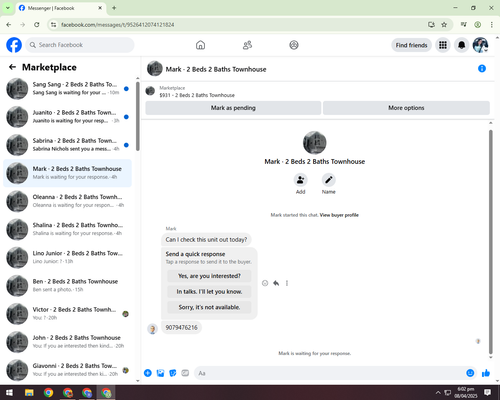
Task: Open emoji picker in message box
Action: 470,373
